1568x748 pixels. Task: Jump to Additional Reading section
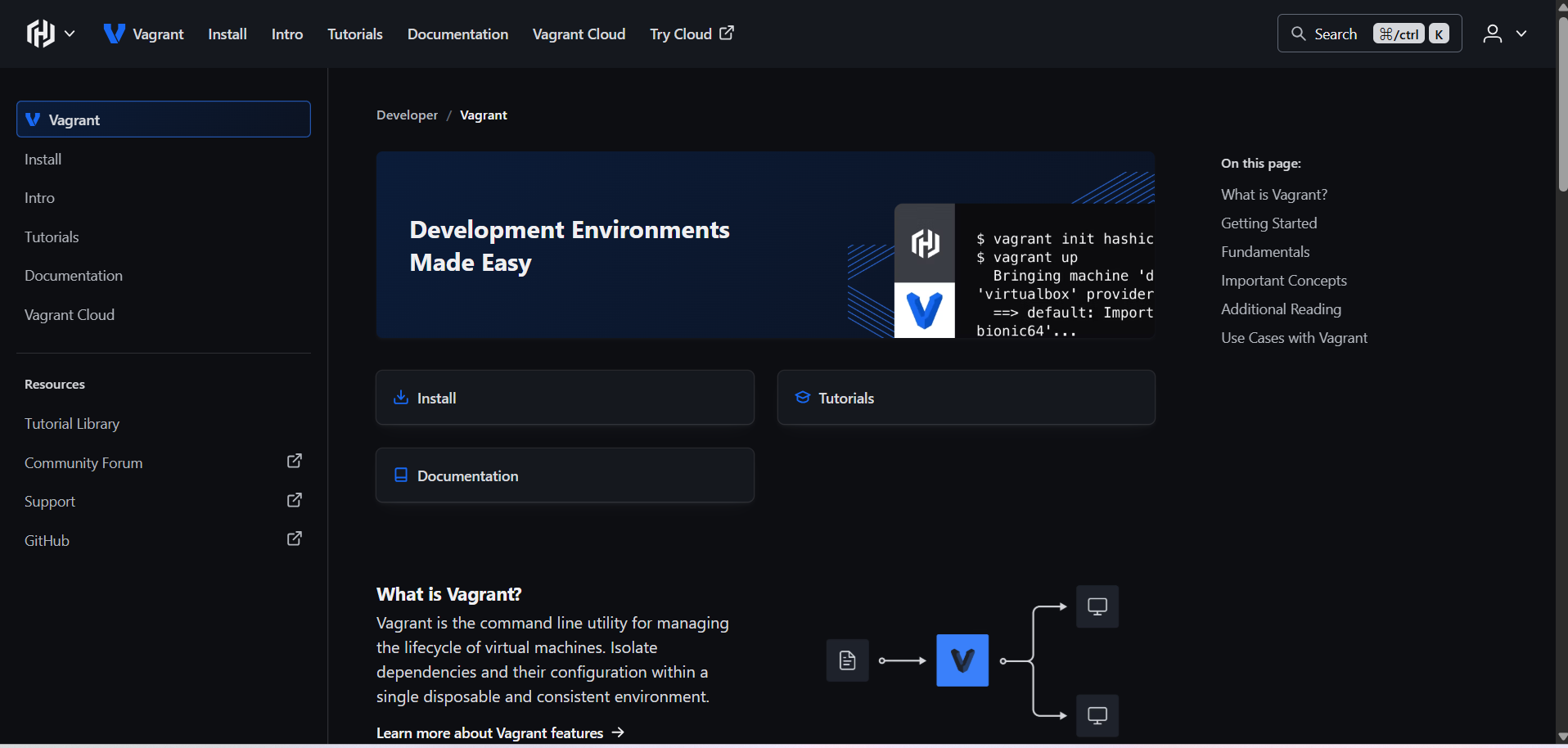1281,309
